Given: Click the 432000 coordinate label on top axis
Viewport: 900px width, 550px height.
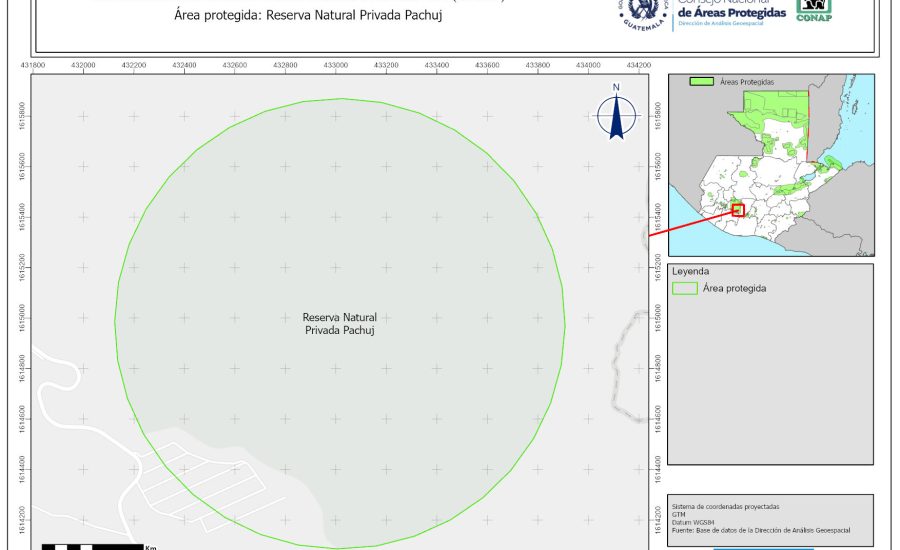Looking at the screenshot, I should coord(83,65).
